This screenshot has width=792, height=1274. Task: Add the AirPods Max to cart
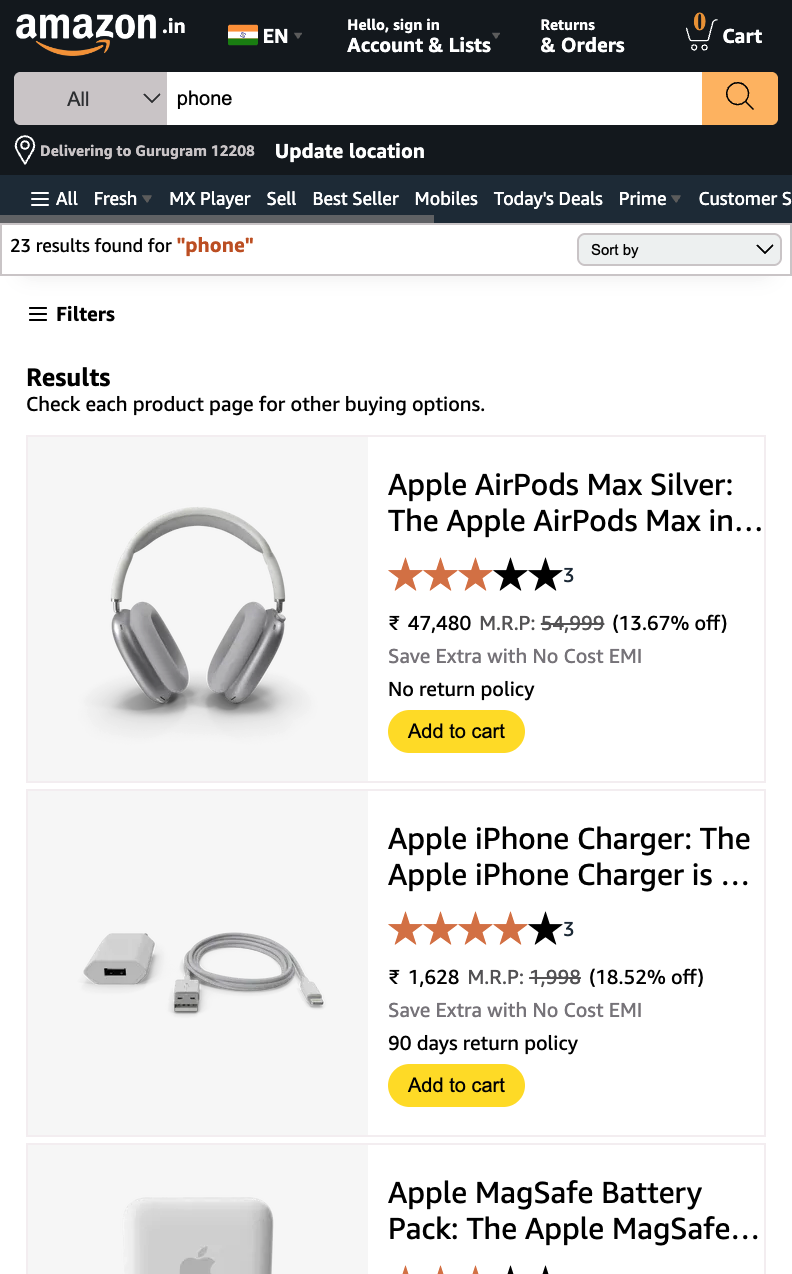[x=456, y=731]
